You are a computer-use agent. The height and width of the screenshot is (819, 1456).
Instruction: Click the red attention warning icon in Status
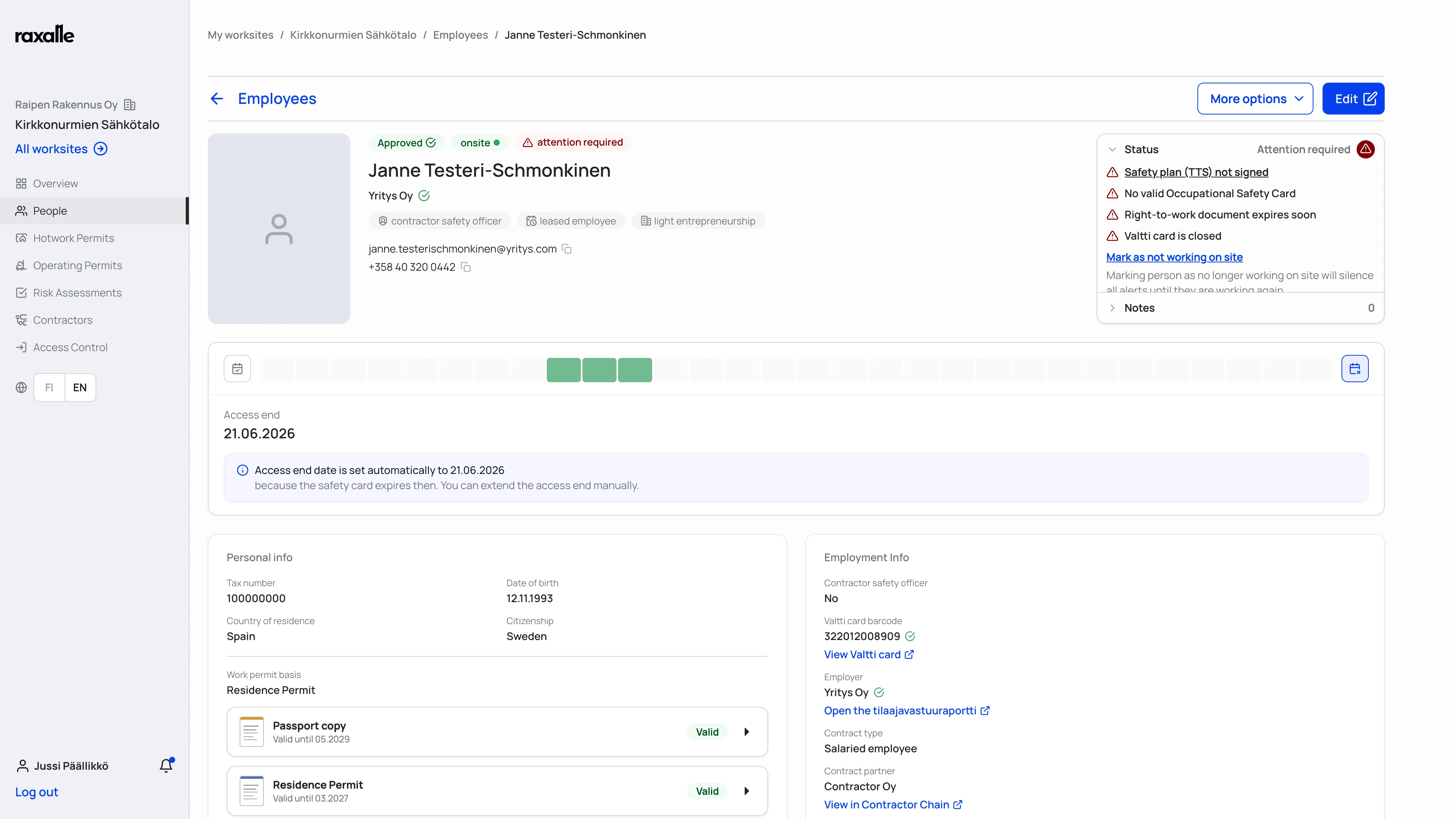pos(1365,149)
